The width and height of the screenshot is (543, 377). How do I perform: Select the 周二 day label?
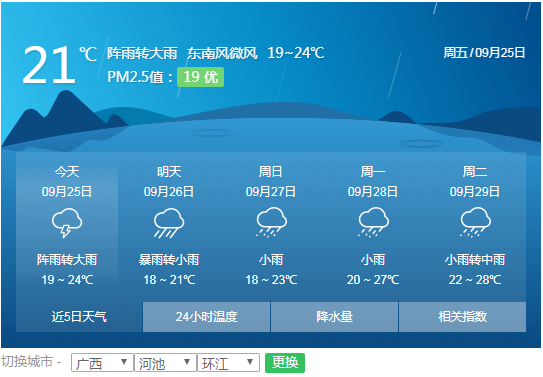click(x=475, y=172)
